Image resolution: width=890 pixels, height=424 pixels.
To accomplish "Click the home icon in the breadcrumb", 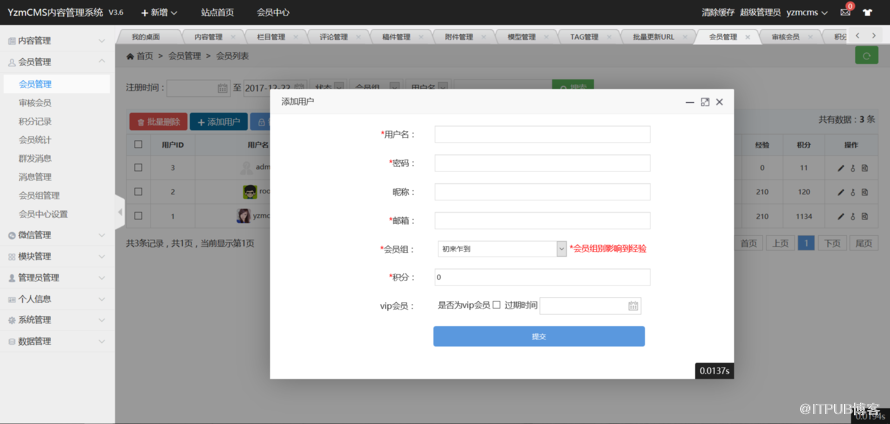I will (130, 56).
